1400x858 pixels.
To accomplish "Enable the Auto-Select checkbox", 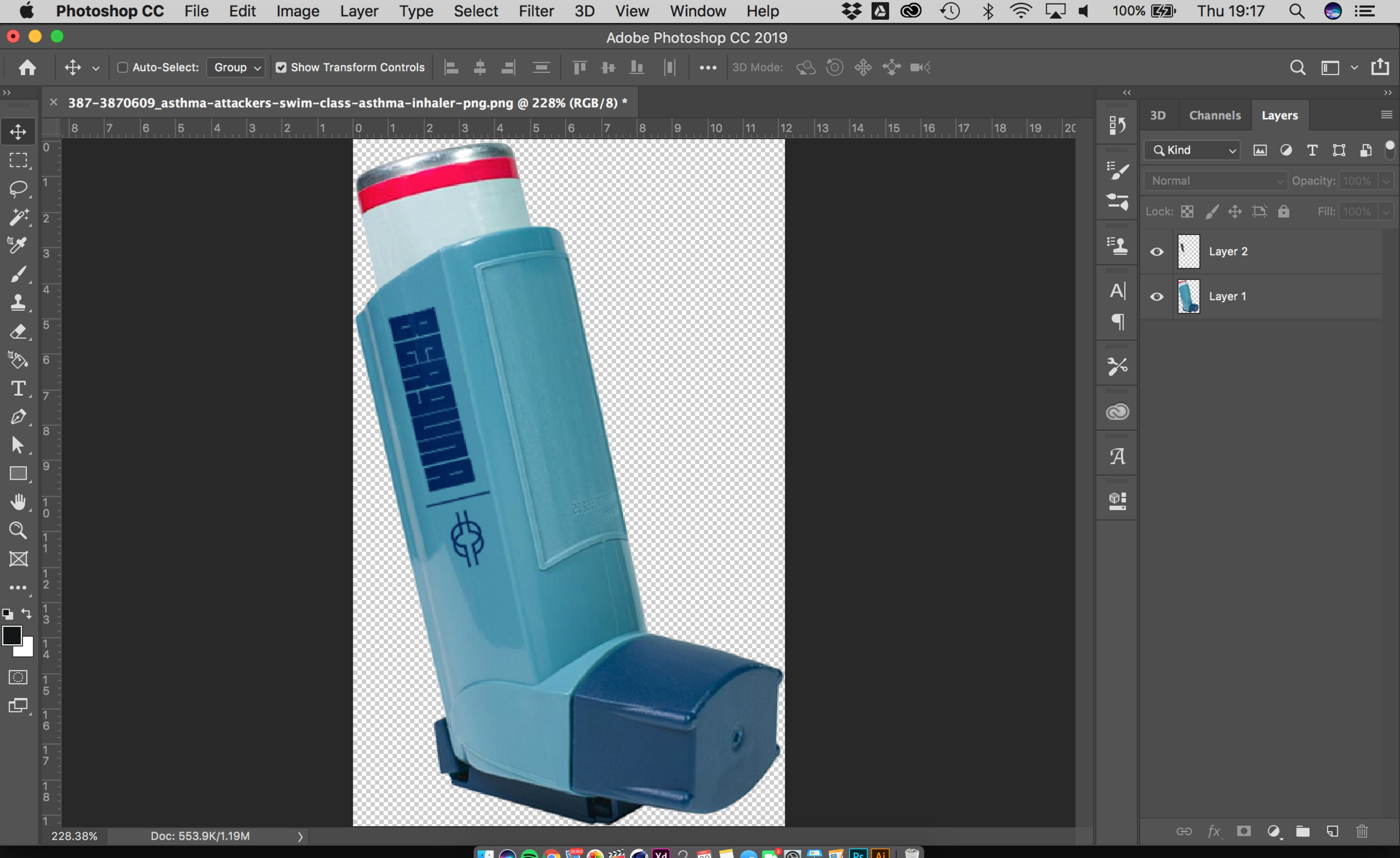I will (x=122, y=68).
